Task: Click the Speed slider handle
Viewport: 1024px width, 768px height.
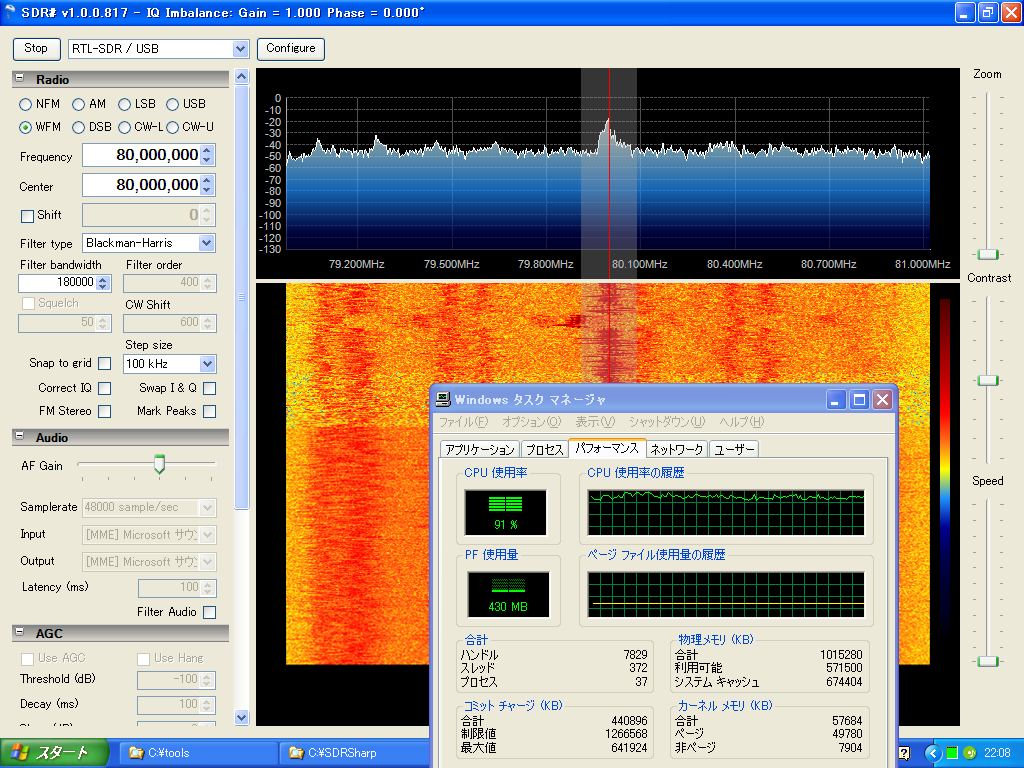Action: click(987, 661)
